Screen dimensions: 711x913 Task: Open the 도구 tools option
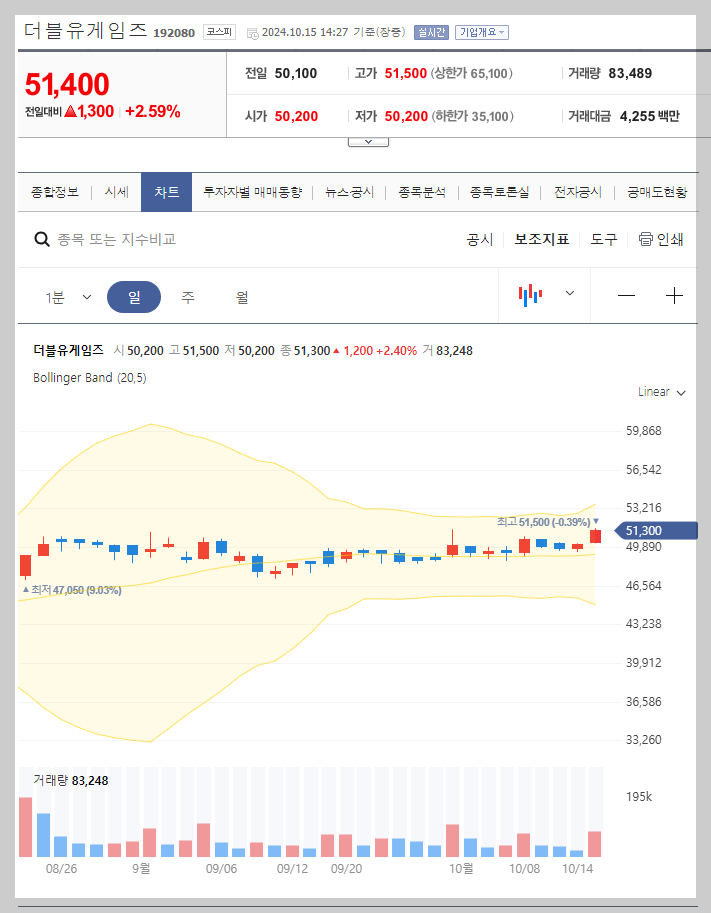coord(603,239)
